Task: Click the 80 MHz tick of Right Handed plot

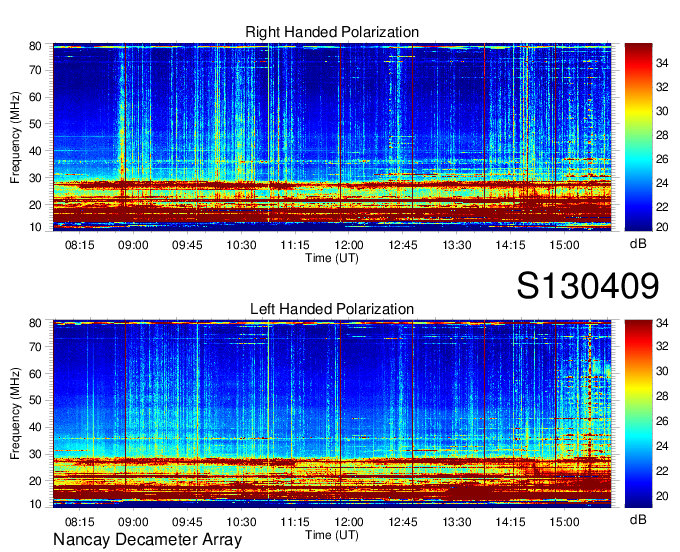Action: pos(35,46)
